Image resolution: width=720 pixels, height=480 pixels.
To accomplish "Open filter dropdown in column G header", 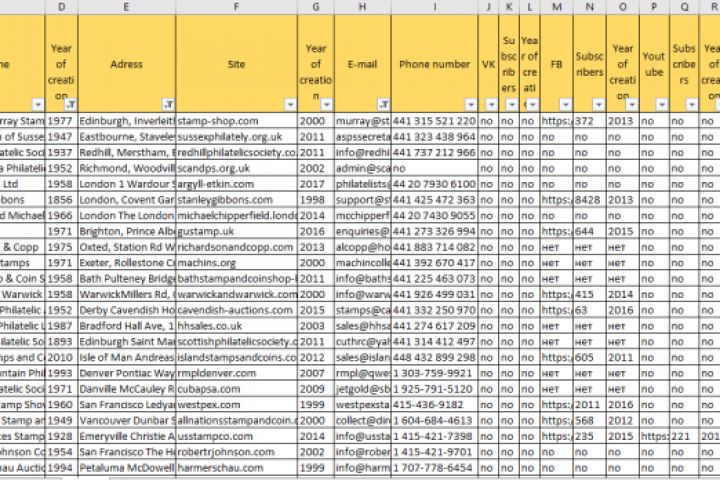I will pos(326,105).
